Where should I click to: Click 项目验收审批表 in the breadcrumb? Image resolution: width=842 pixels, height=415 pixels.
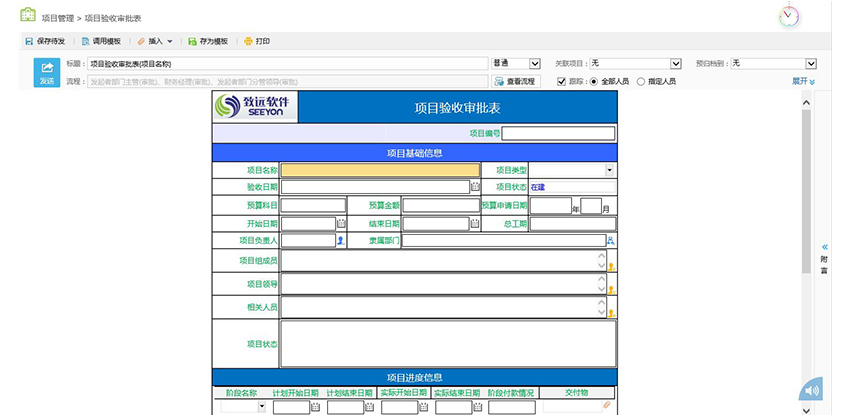(x=113, y=18)
